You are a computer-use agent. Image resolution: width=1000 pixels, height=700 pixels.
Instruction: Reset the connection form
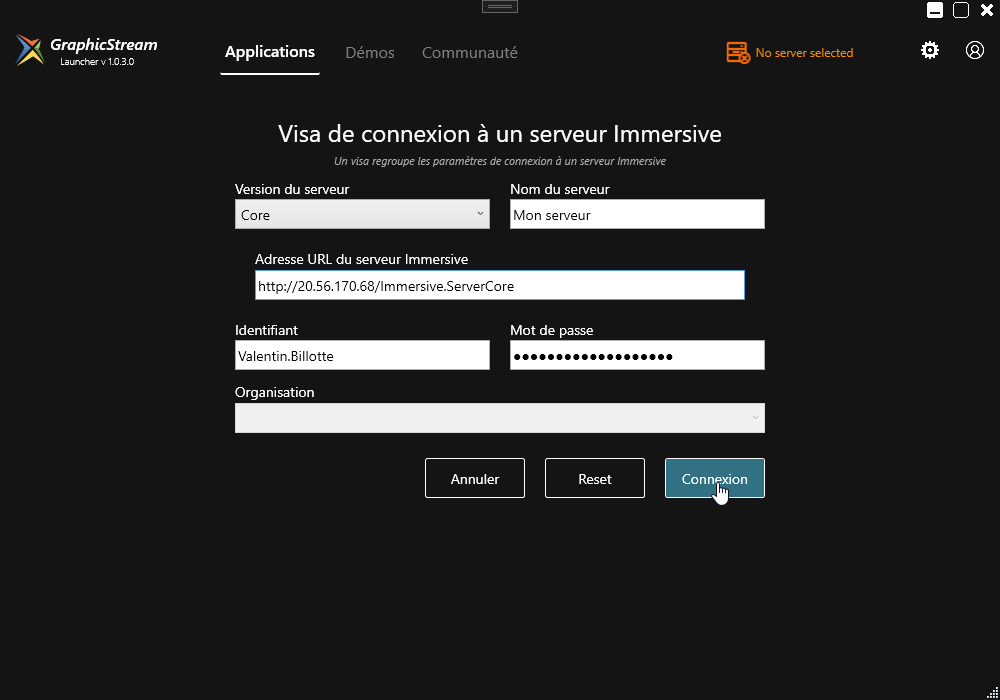click(595, 478)
